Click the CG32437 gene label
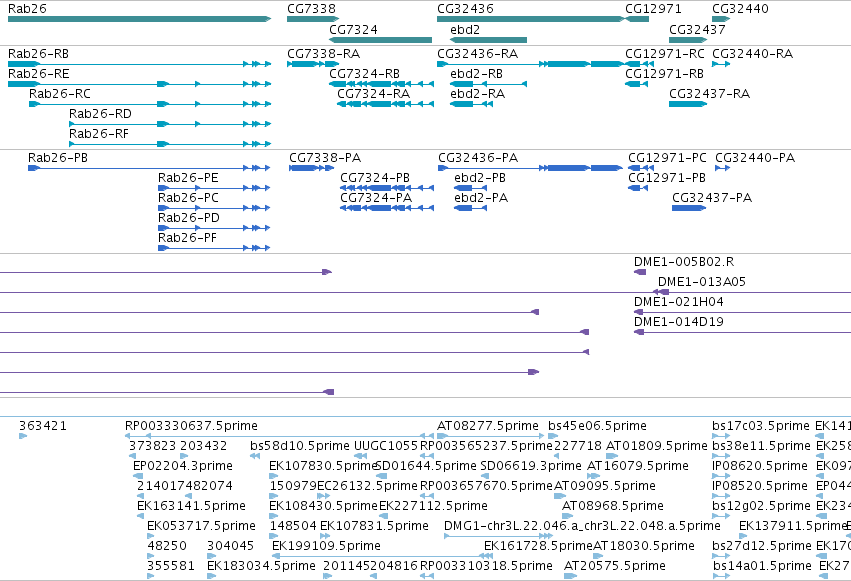 pyautogui.click(x=697, y=29)
